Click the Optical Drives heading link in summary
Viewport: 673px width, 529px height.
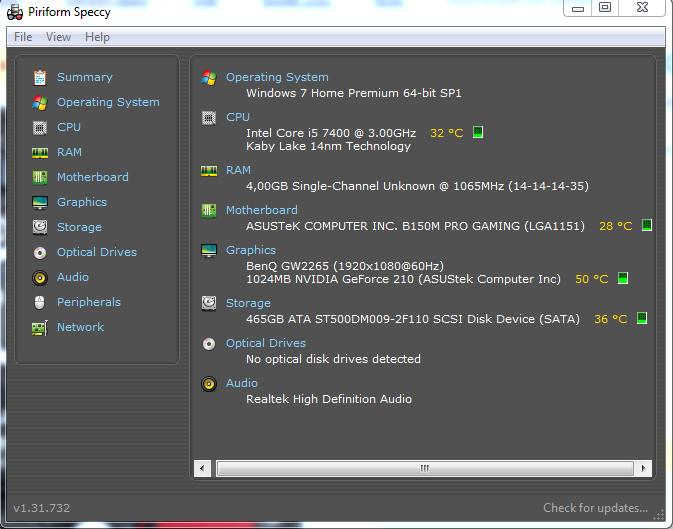(266, 343)
